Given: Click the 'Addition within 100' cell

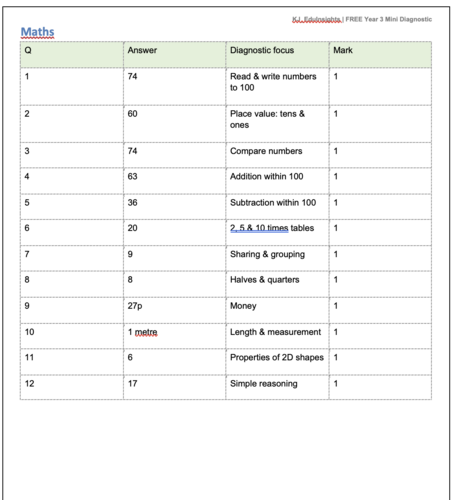Looking at the screenshot, I should pos(277,181).
